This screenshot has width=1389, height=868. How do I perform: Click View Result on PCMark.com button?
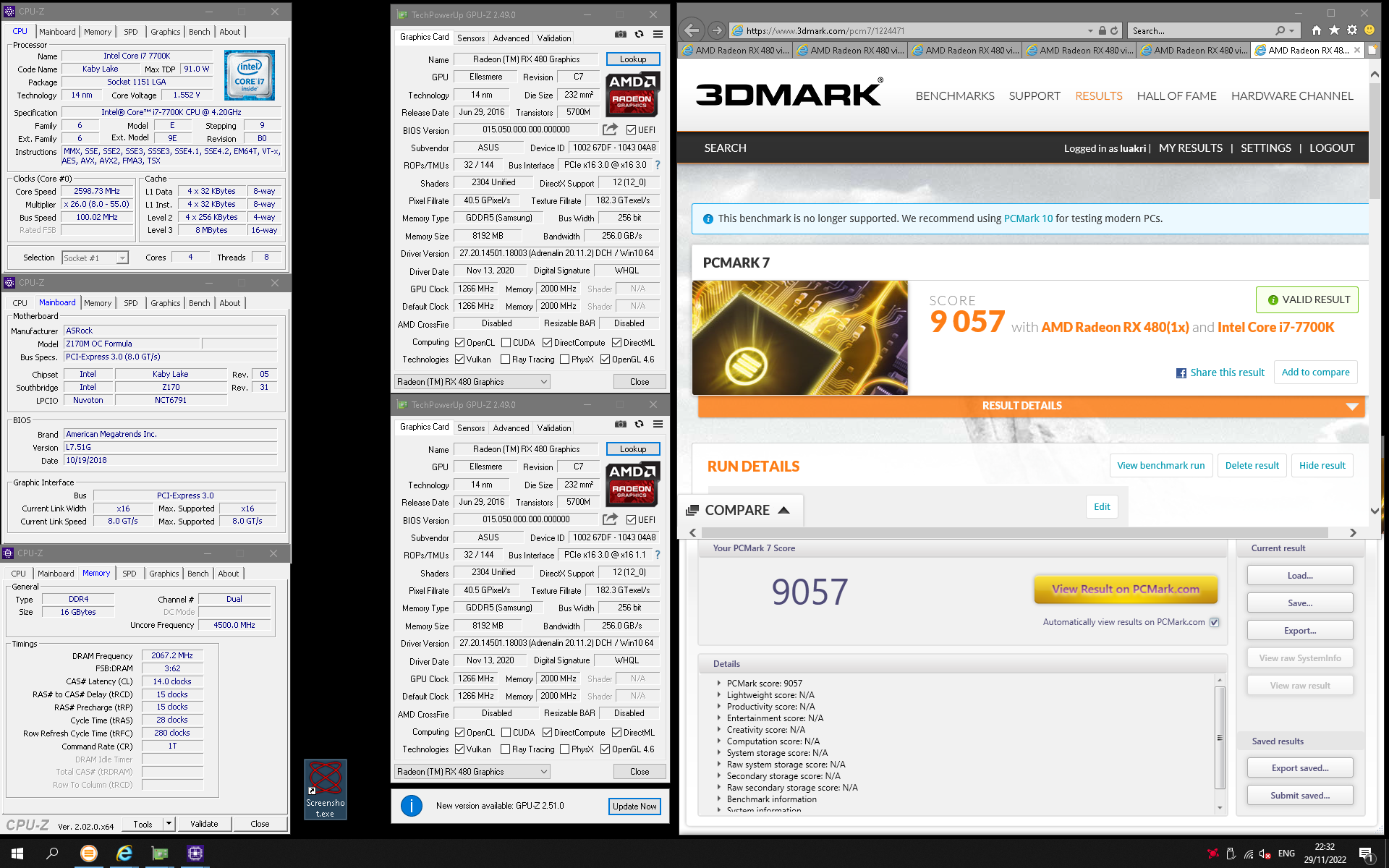point(1125,589)
